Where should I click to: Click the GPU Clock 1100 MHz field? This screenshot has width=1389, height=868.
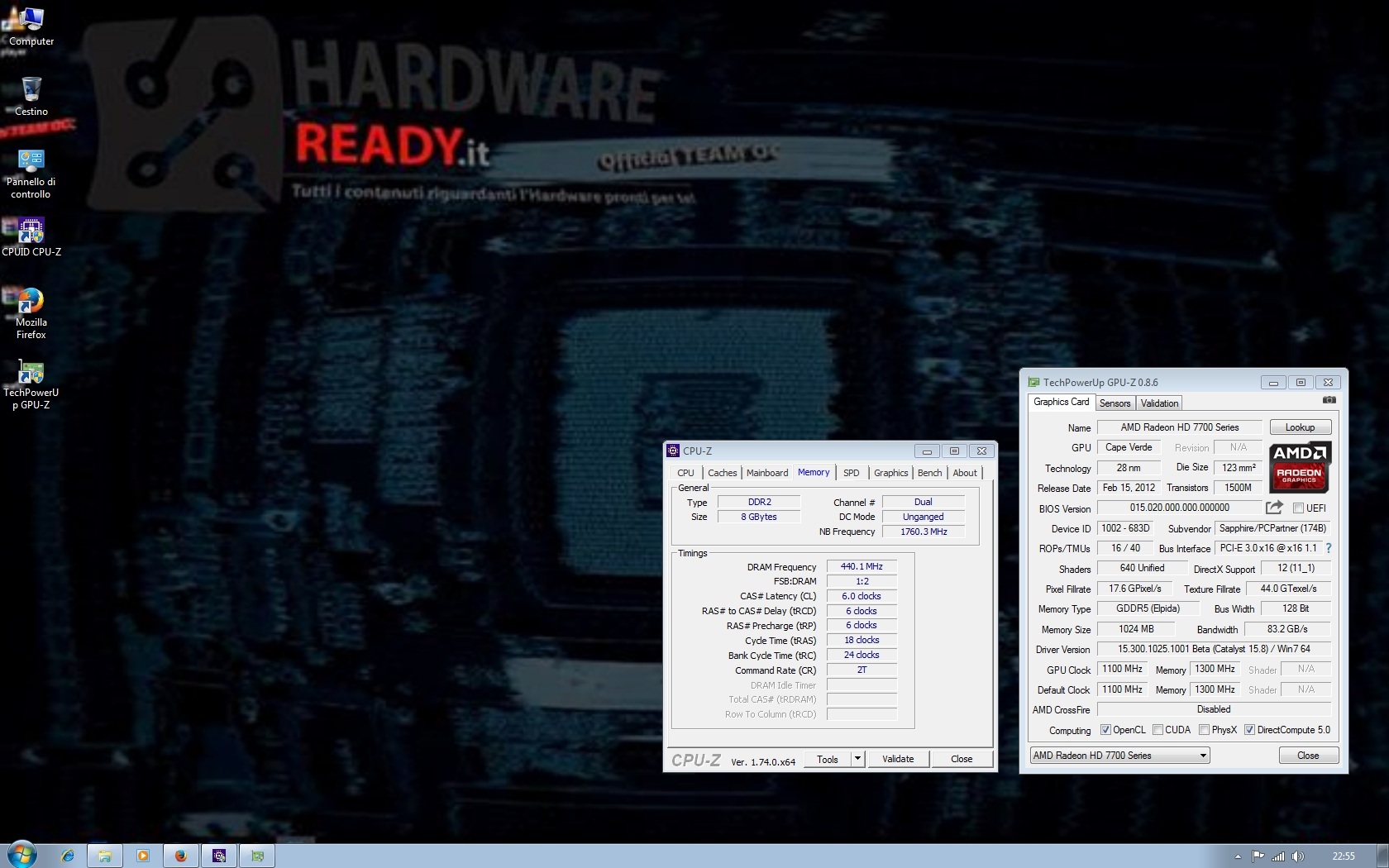click(x=1122, y=669)
